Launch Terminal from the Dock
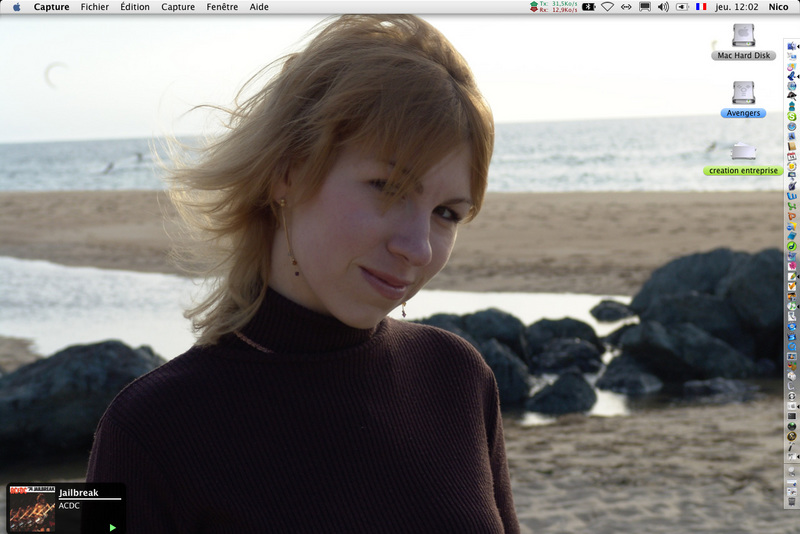The height and width of the screenshot is (534, 800). 792,416
